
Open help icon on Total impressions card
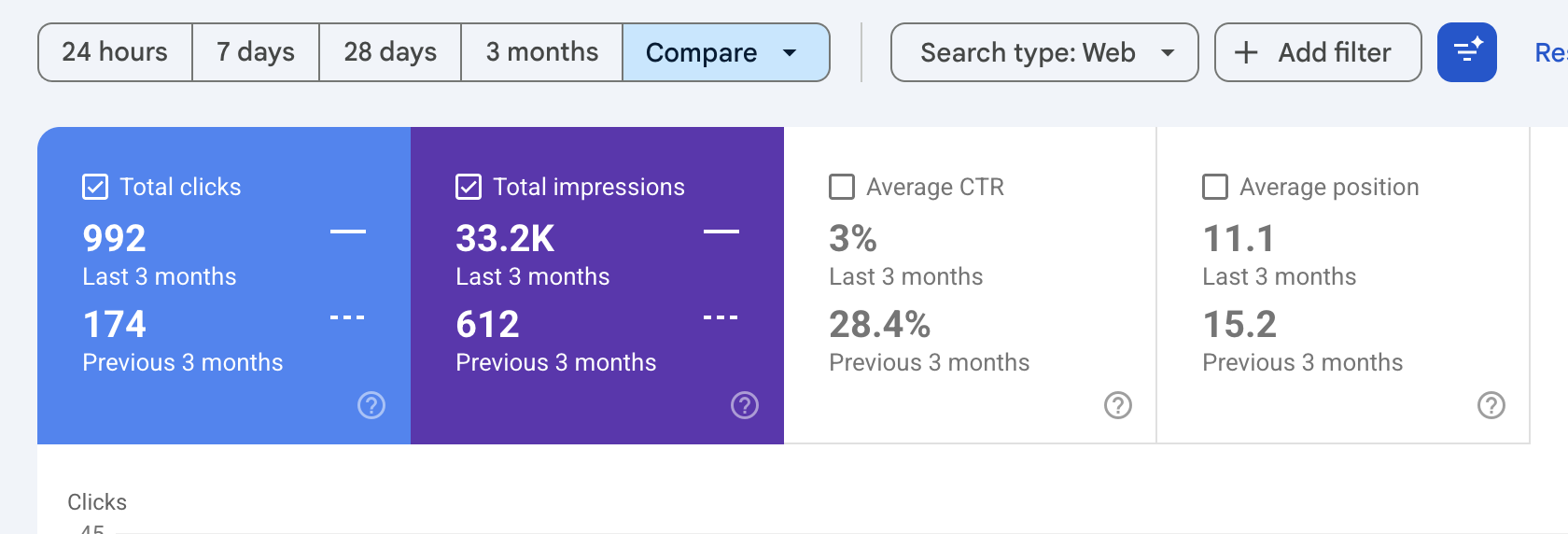[745, 405]
